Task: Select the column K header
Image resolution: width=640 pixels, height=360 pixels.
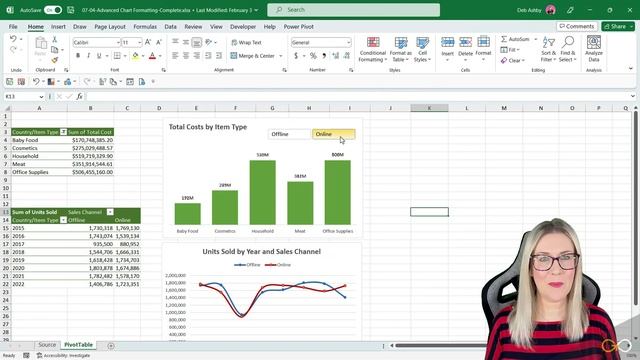Action: [429, 108]
